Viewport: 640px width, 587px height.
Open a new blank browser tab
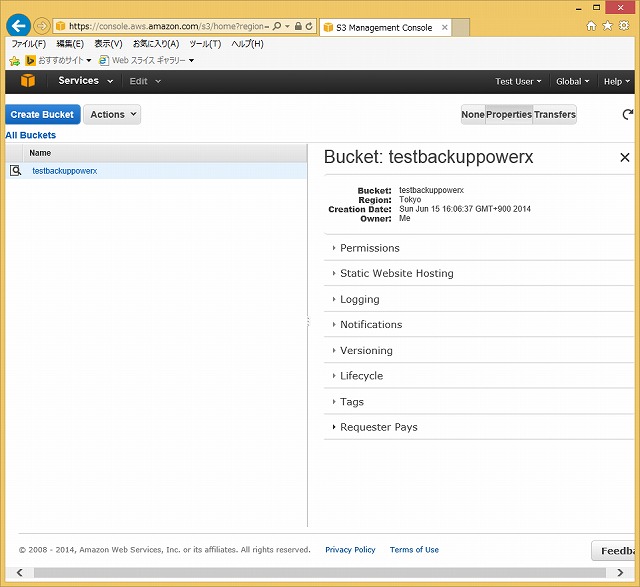(x=461, y=27)
